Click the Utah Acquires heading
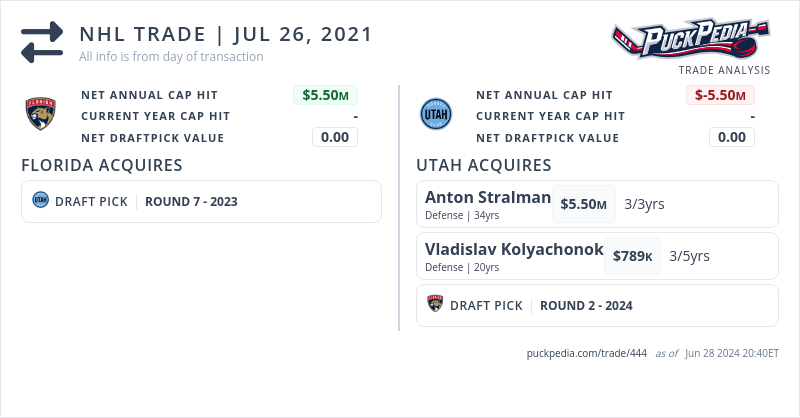Viewport: 800px width, 418px height. click(484, 165)
